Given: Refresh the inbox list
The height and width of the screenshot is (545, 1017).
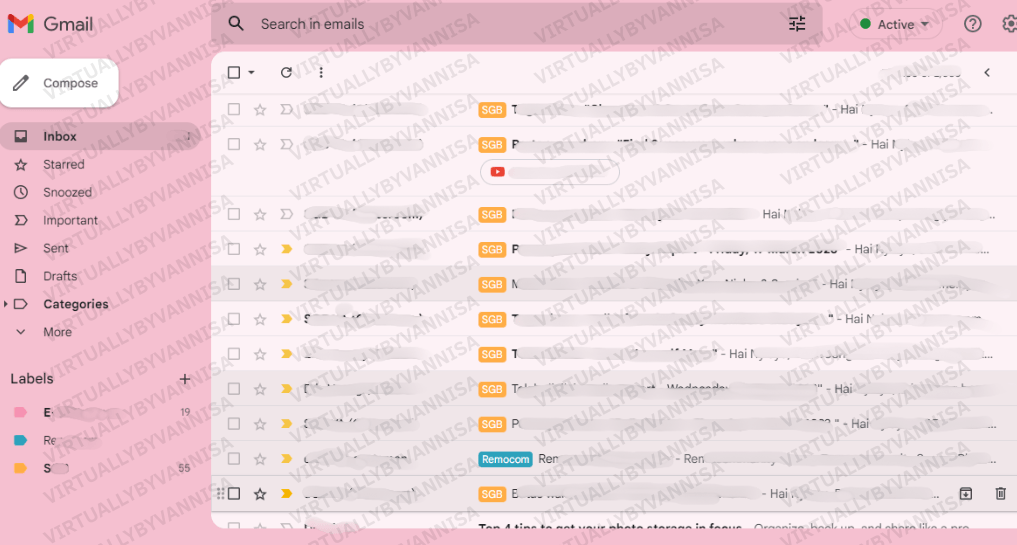Looking at the screenshot, I should [286, 72].
